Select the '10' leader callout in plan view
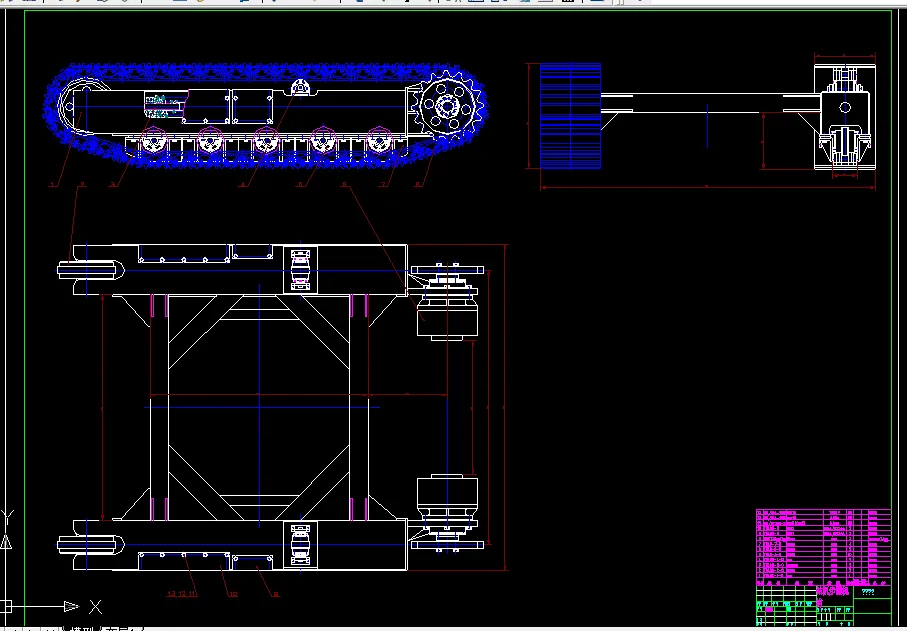This screenshot has width=907, height=631. pos(233,593)
